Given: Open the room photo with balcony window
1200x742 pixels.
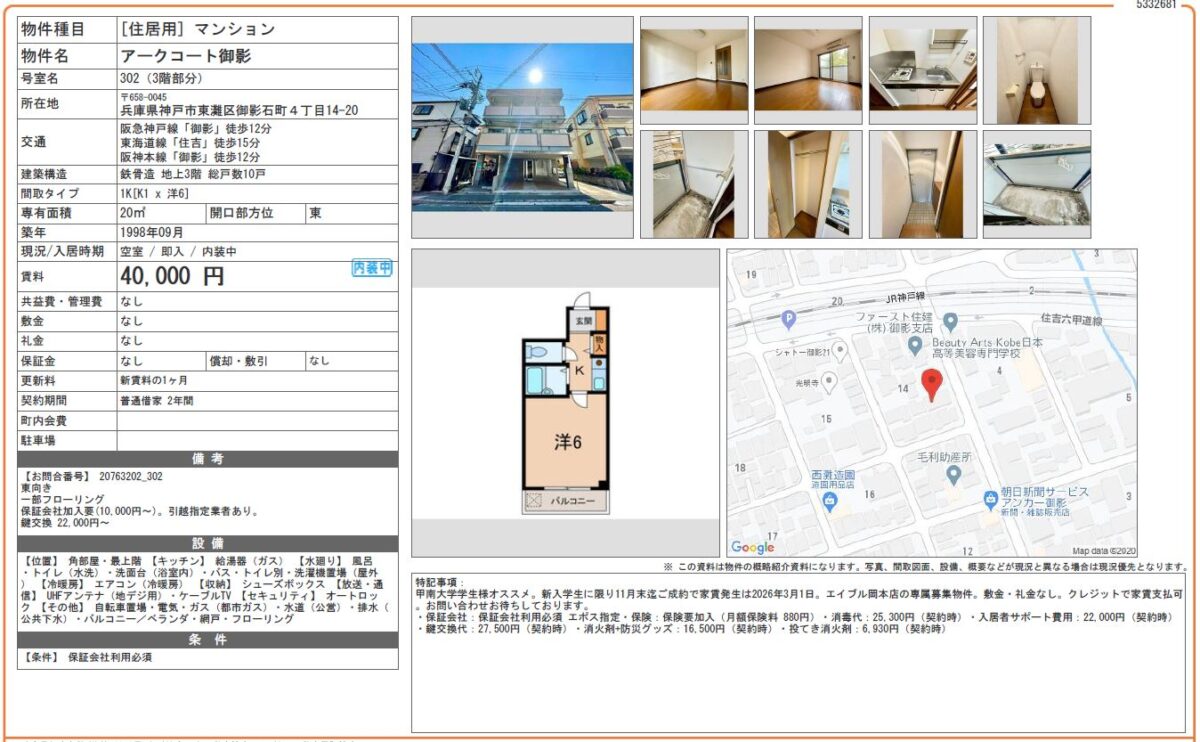Looking at the screenshot, I should (807, 70).
